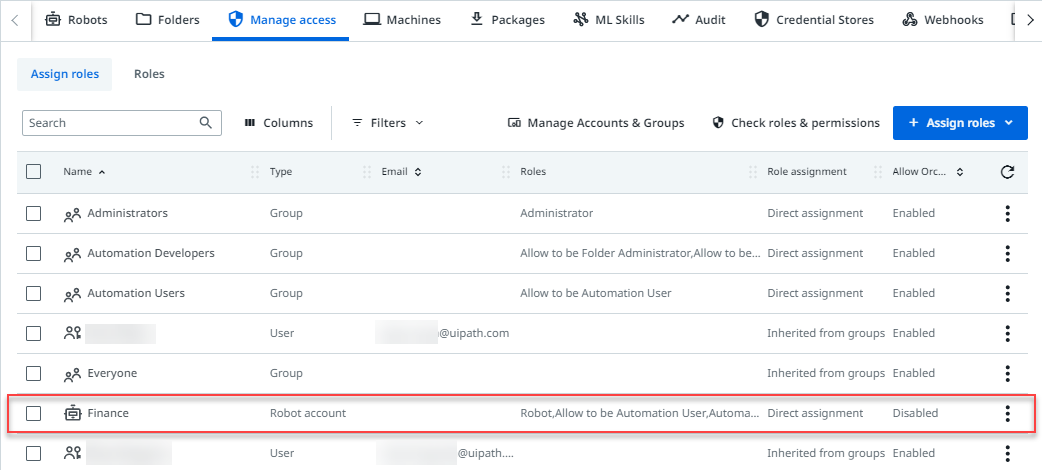Refresh the table with the reload icon
Viewport: 1042px width, 470px height.
tap(1007, 172)
